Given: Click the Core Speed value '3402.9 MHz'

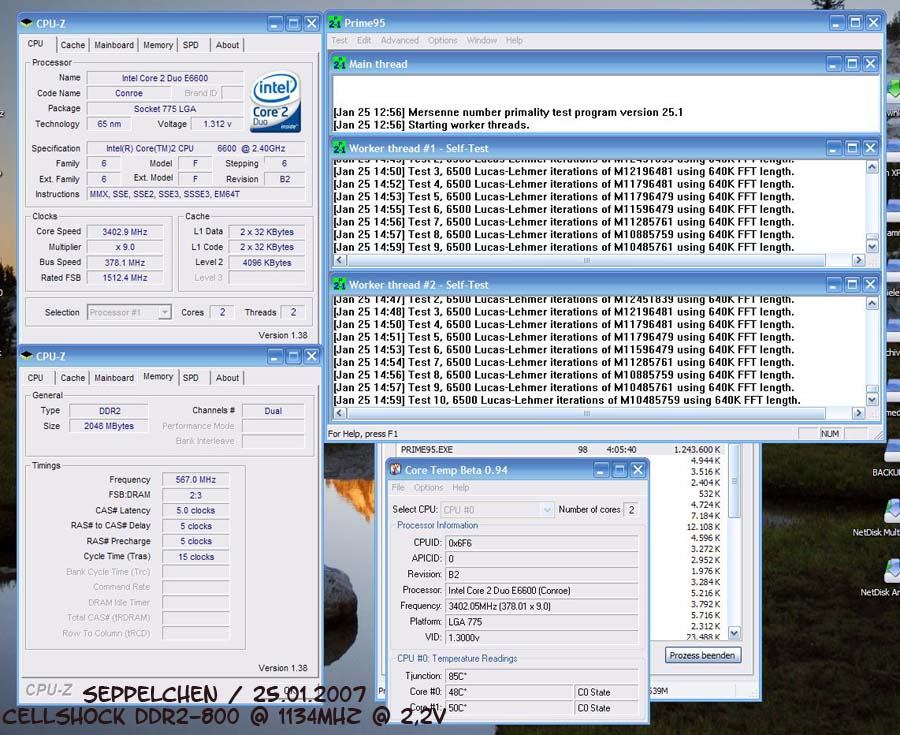Looking at the screenshot, I should click(125, 232).
